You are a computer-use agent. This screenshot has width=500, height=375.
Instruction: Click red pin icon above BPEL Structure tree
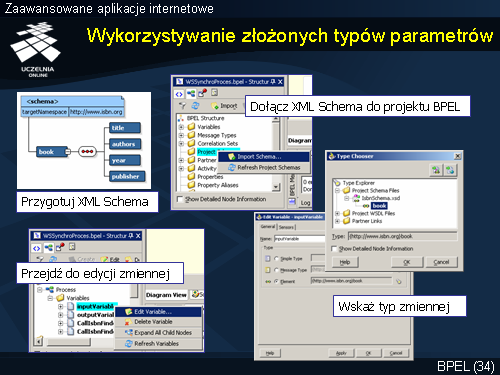202,93
